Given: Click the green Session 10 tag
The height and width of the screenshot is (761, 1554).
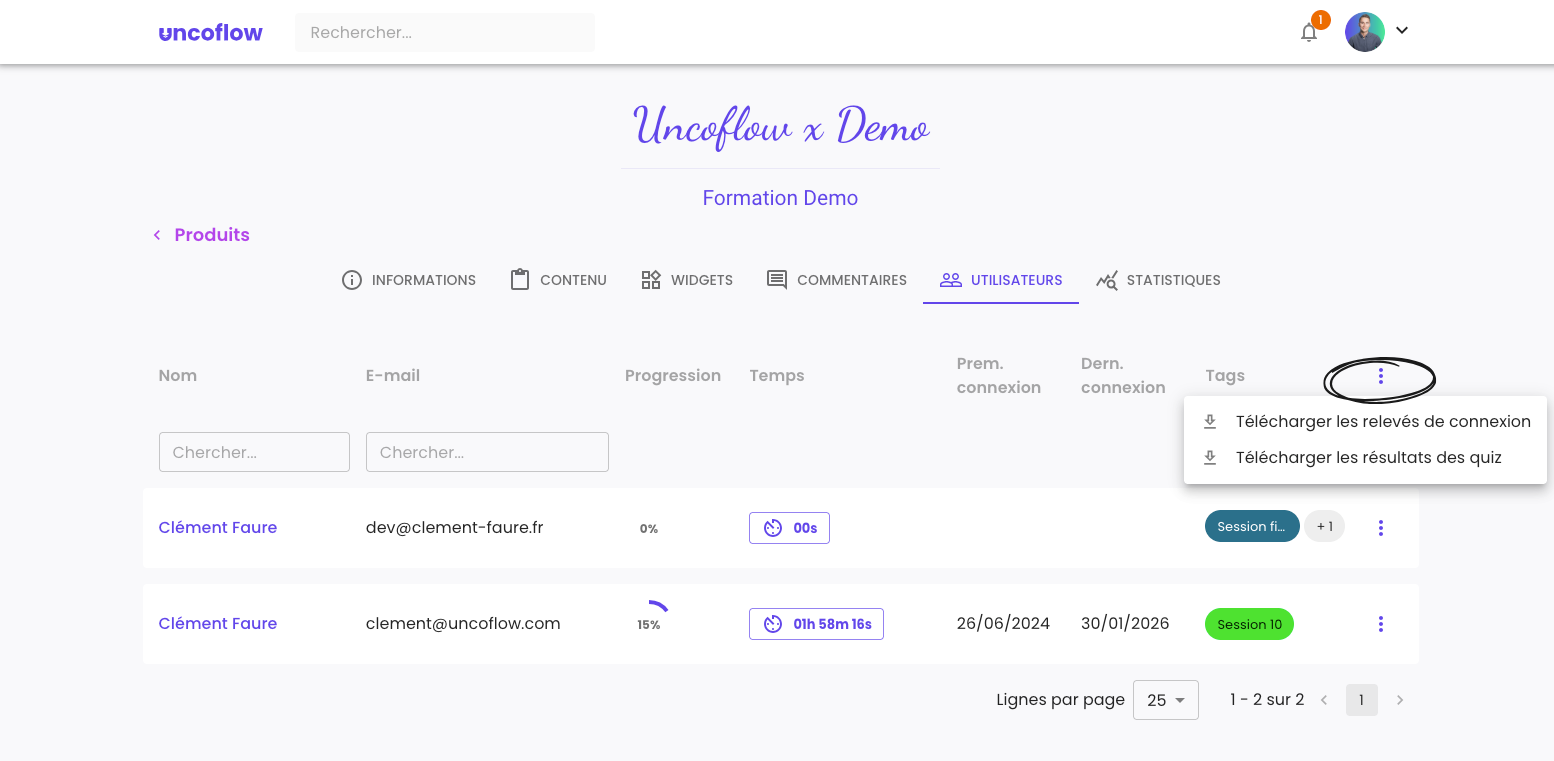Looking at the screenshot, I should (1249, 624).
